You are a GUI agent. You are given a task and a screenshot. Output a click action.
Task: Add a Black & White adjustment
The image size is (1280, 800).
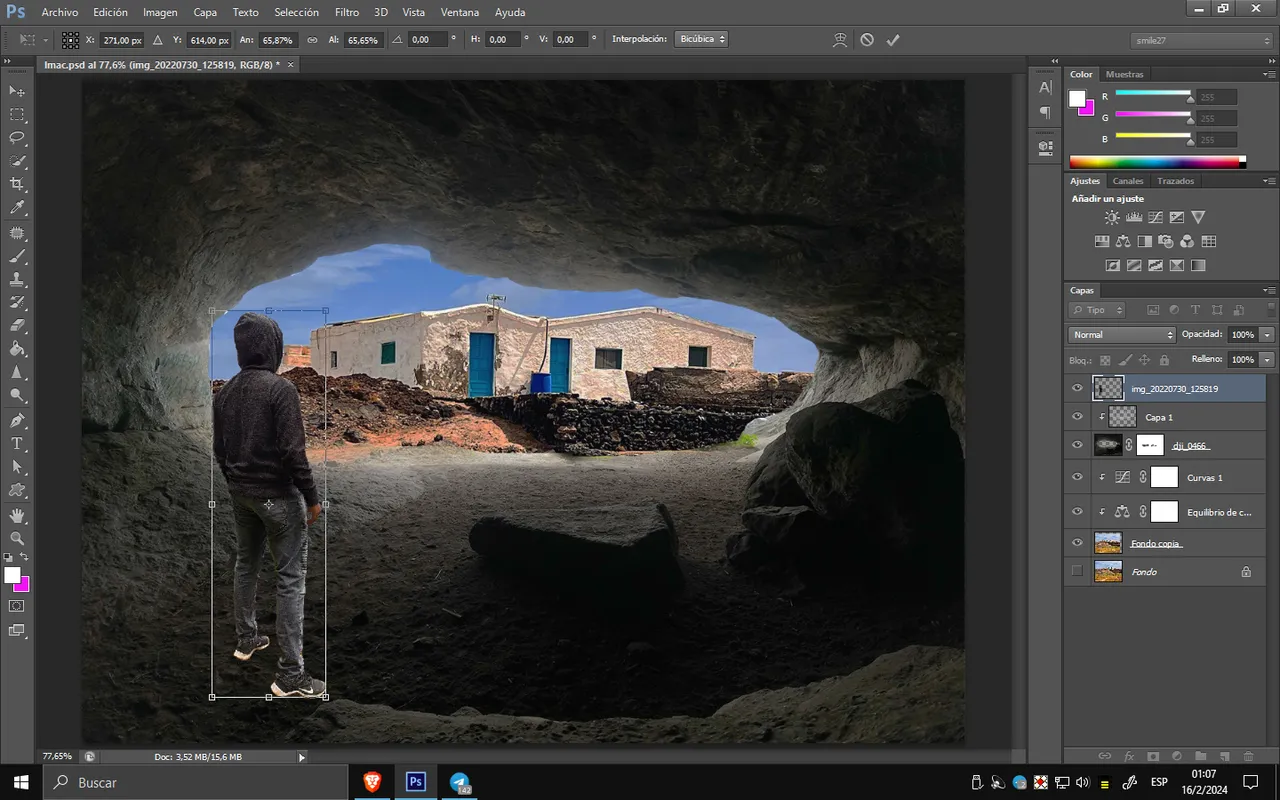tap(1144, 241)
